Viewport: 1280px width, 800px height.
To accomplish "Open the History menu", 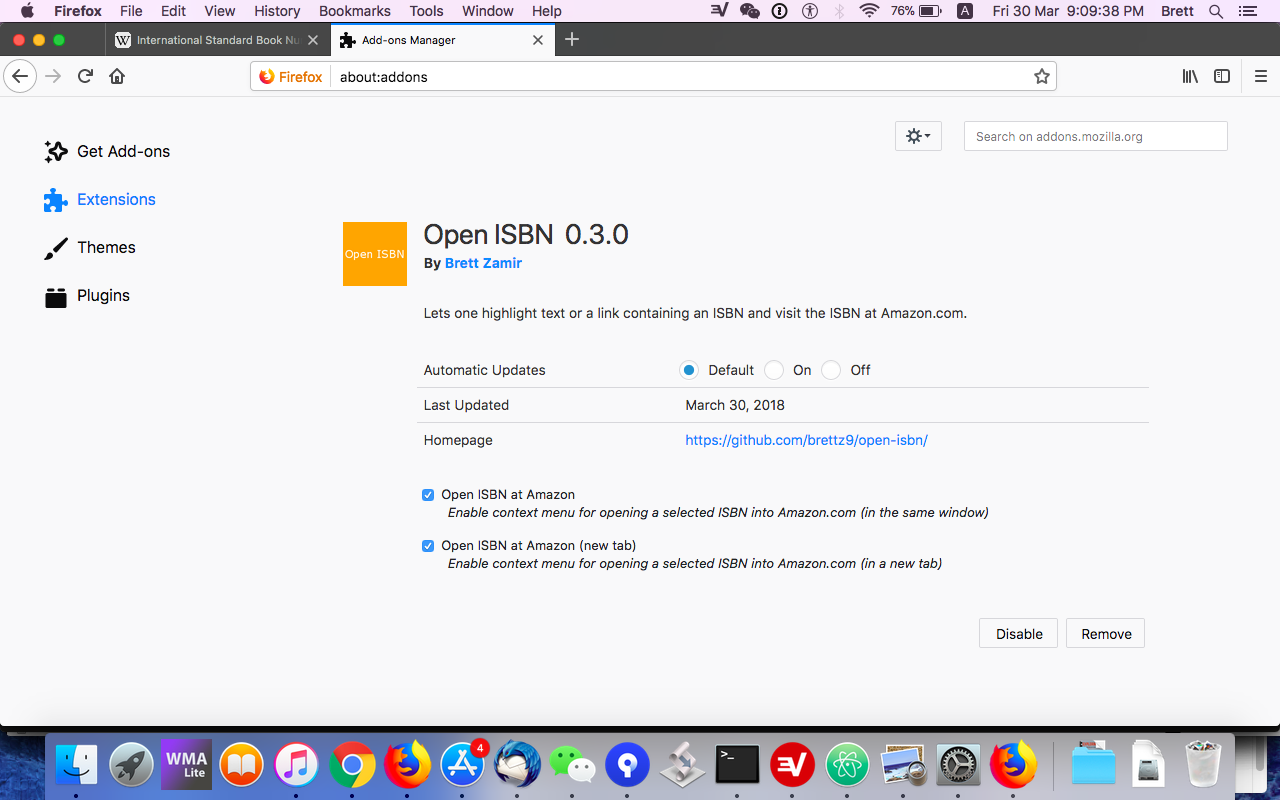I will click(277, 11).
